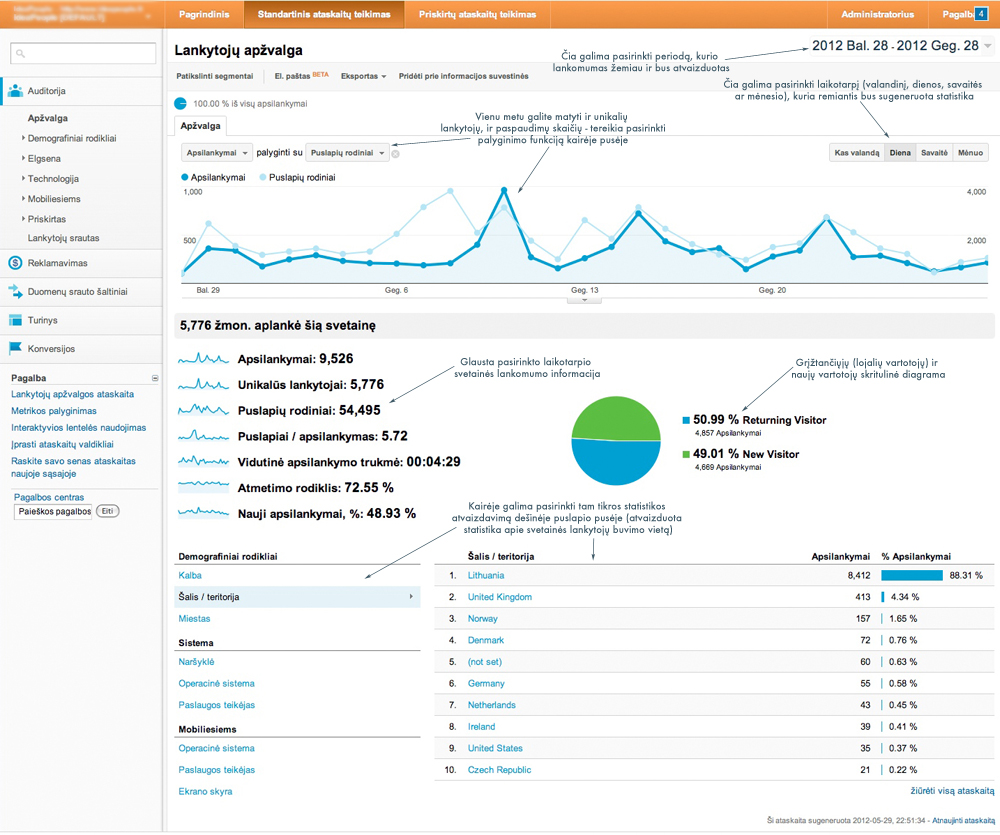Select the Šalis / teritorija dimension row
The image size is (1000, 835).
(x=297, y=598)
